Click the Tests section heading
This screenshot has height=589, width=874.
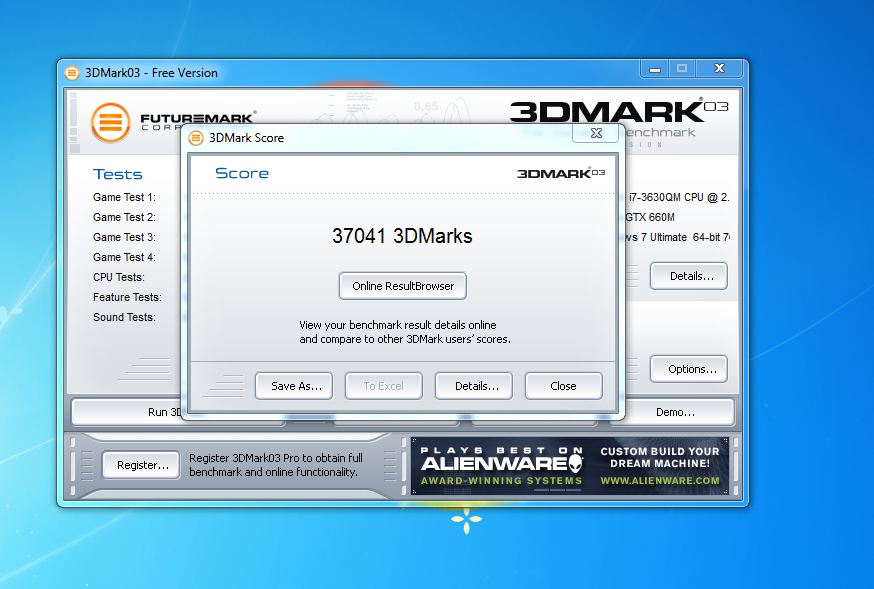pos(118,174)
